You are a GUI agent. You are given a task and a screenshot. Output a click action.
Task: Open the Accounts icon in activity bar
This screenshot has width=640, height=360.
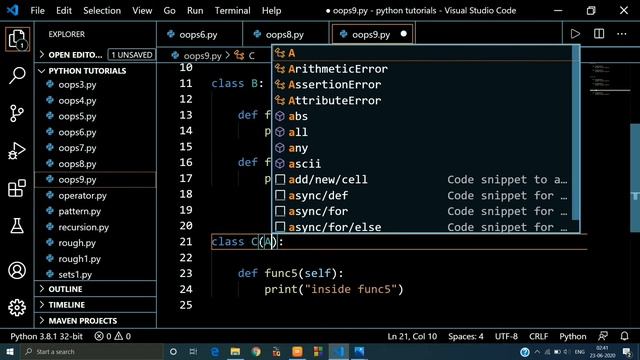17,270
